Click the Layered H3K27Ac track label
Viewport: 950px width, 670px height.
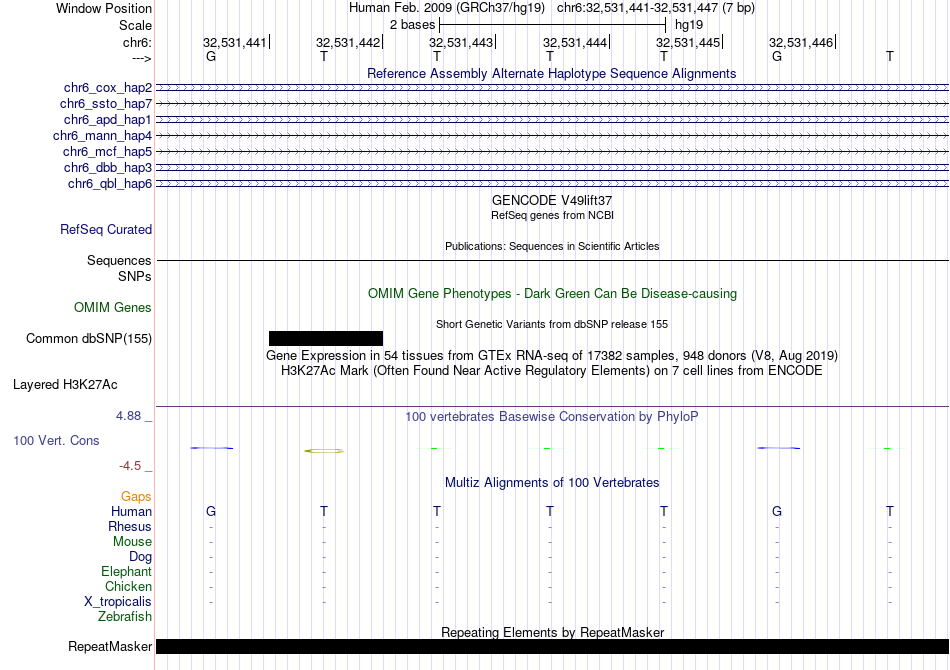[x=65, y=385]
